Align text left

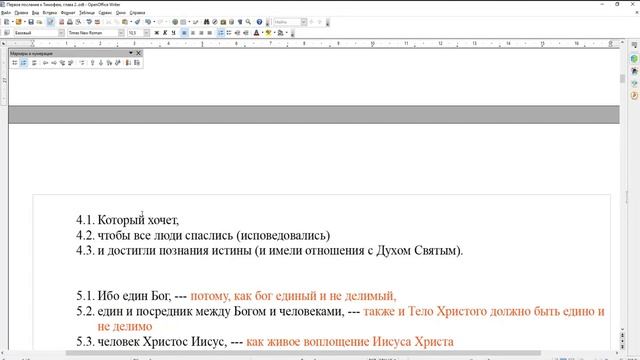pos(184,33)
